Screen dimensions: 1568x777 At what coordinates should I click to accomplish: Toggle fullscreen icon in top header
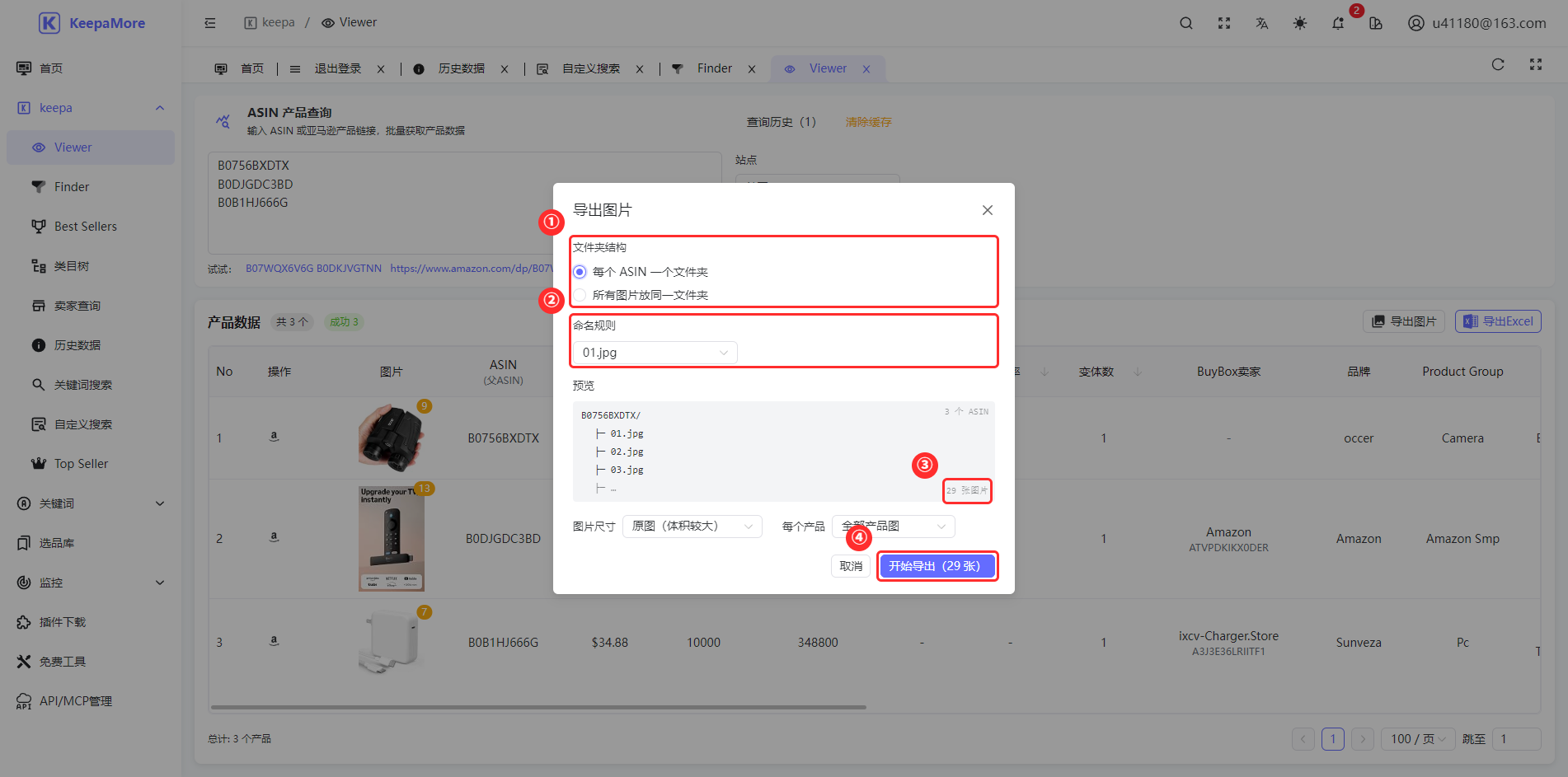pyautogui.click(x=1223, y=23)
